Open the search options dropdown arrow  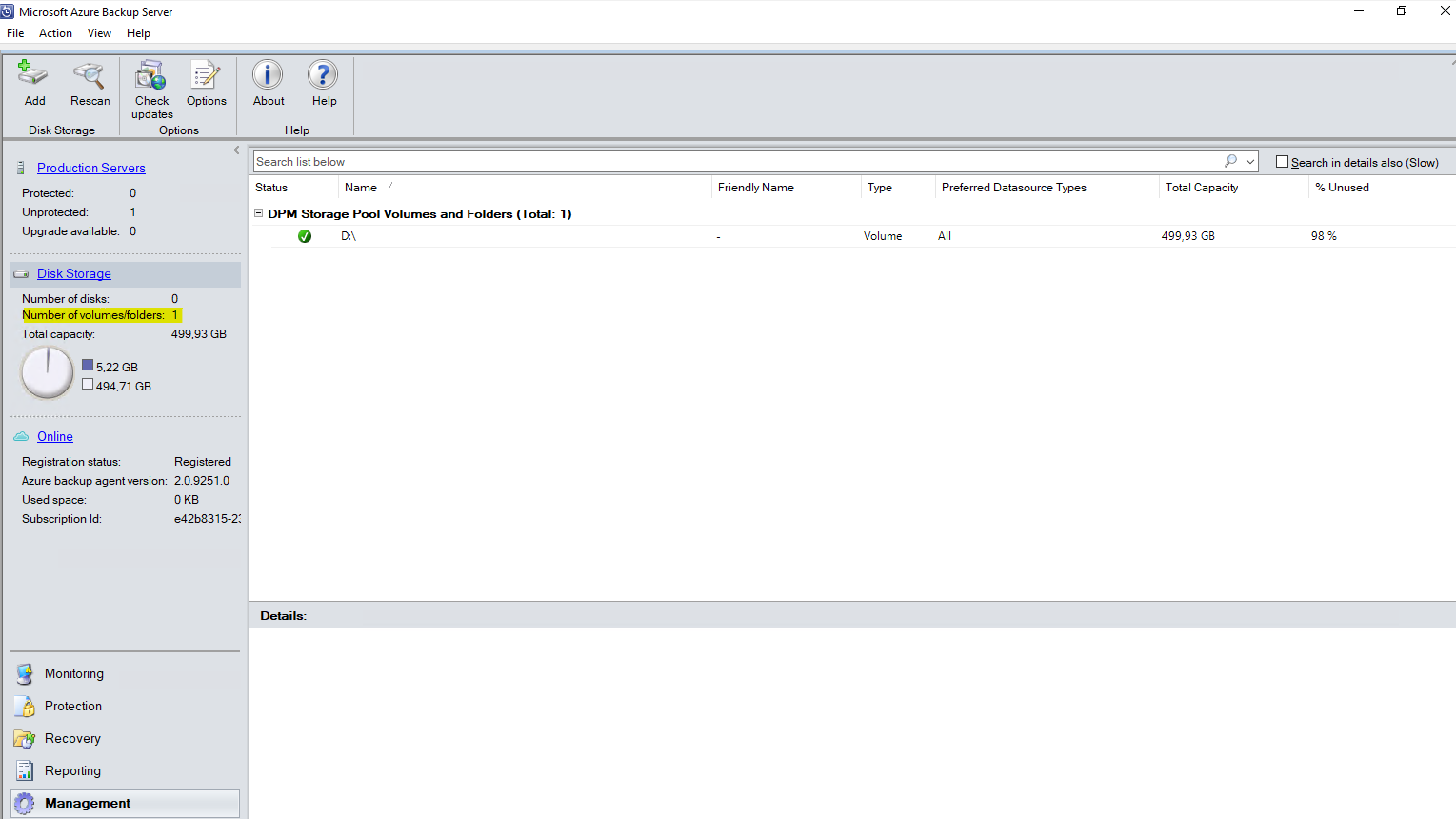click(x=1250, y=162)
